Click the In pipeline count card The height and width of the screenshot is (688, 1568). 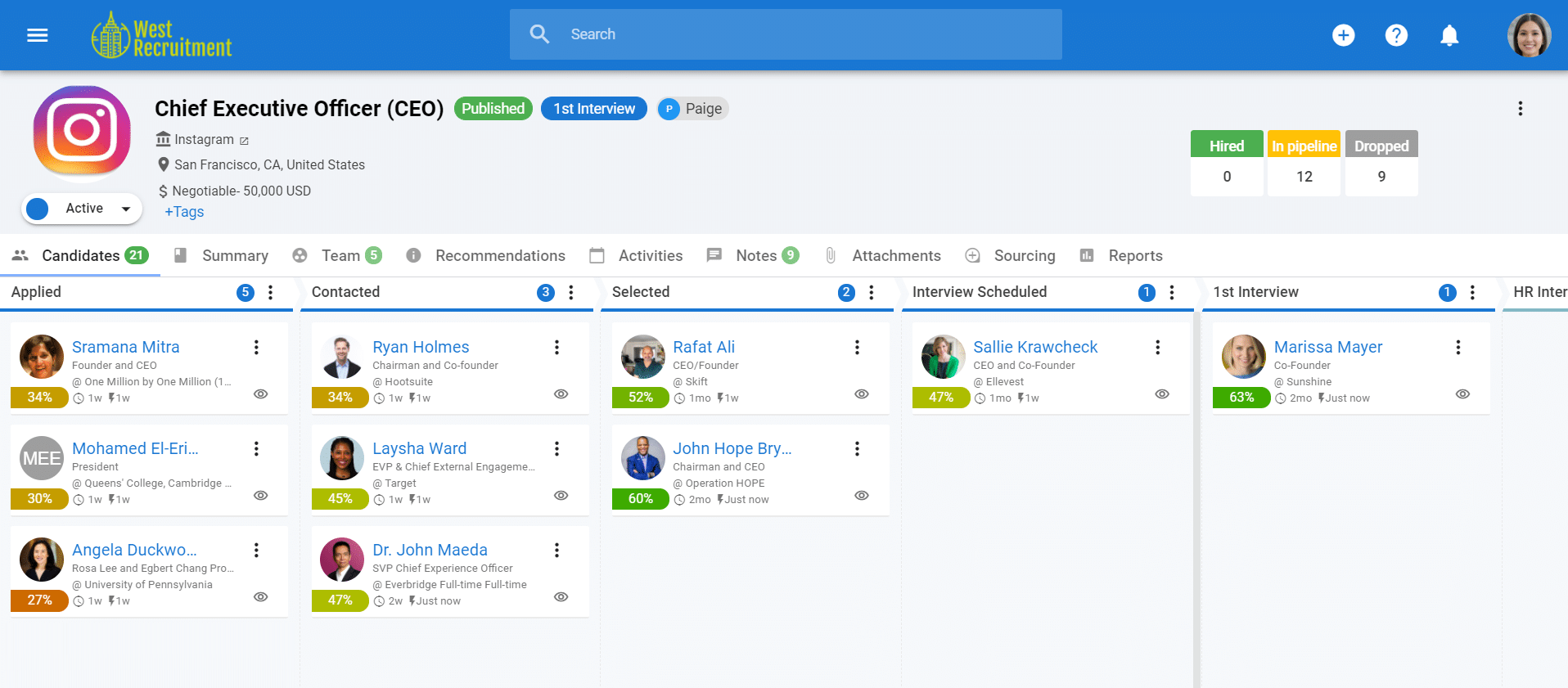pyautogui.click(x=1304, y=163)
